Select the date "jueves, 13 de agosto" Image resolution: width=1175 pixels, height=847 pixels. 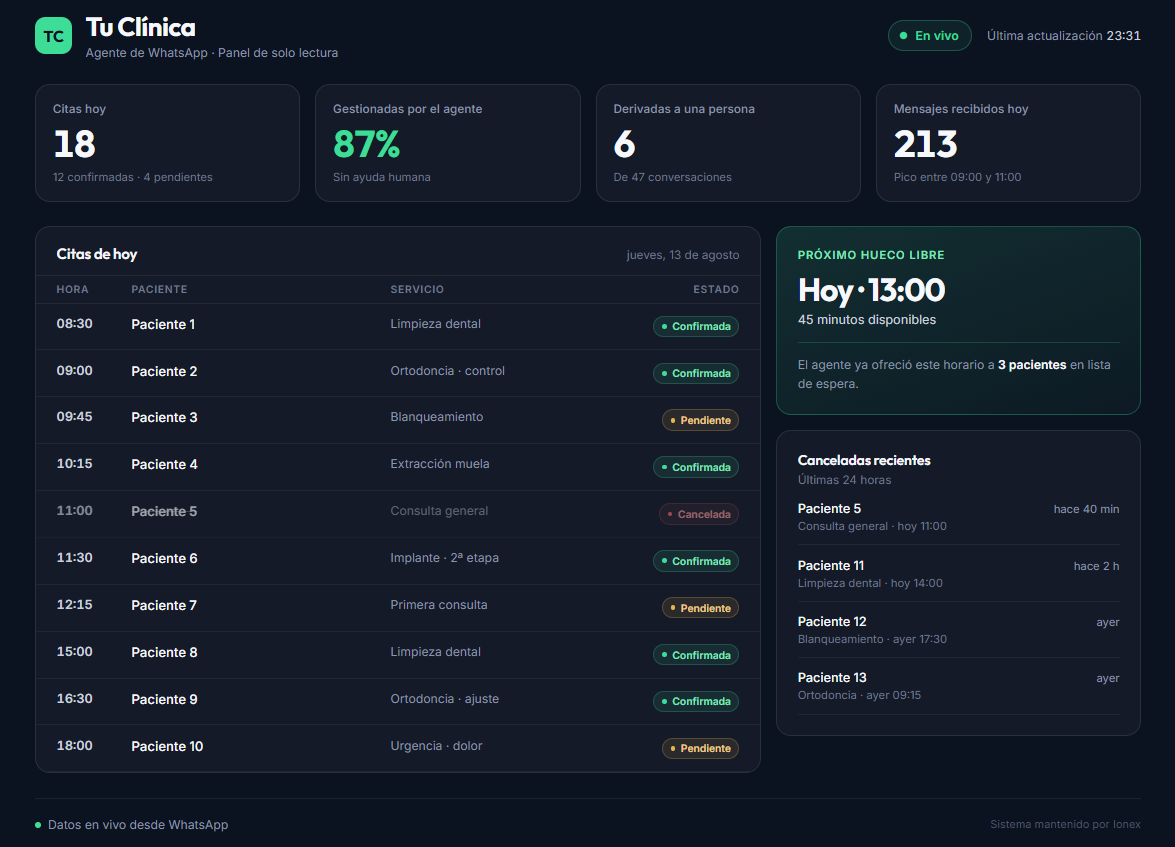[x=683, y=255]
